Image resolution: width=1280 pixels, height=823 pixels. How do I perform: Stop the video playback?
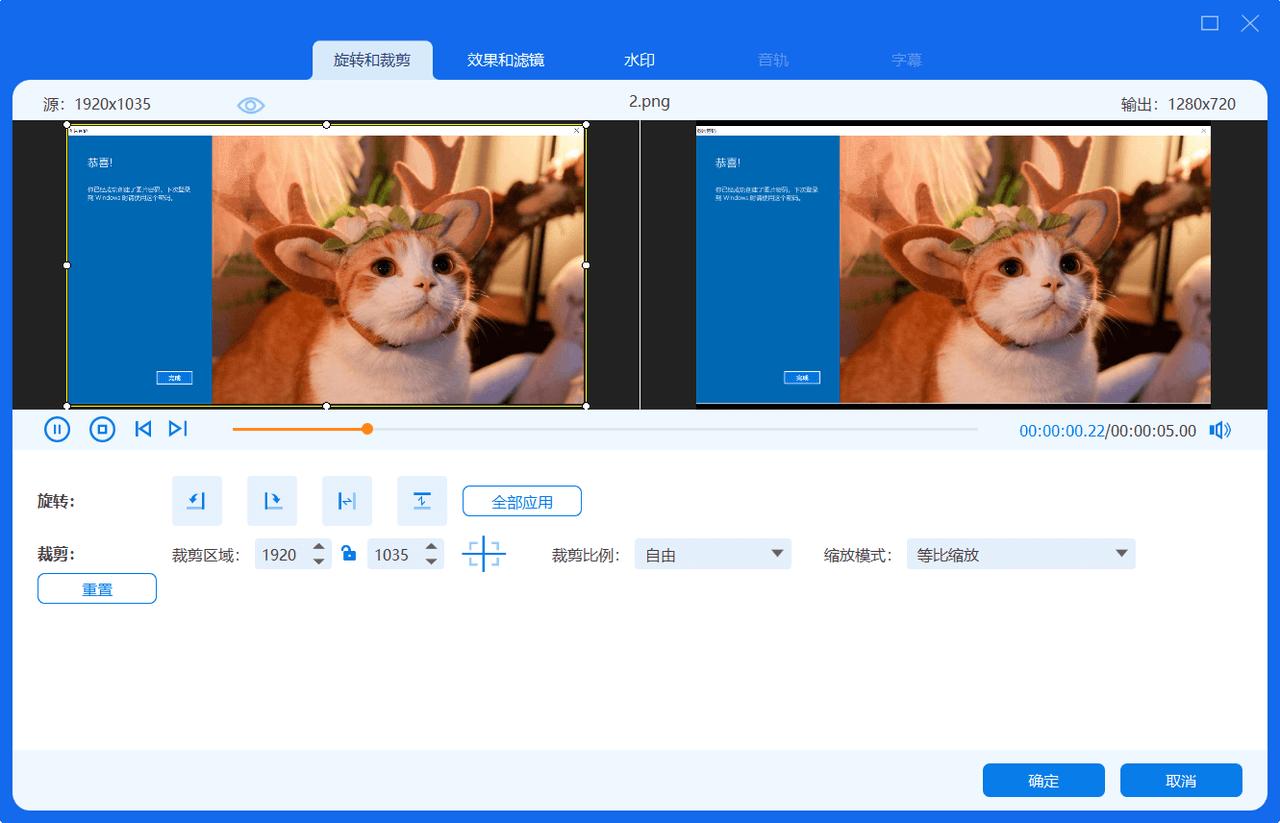[100, 428]
